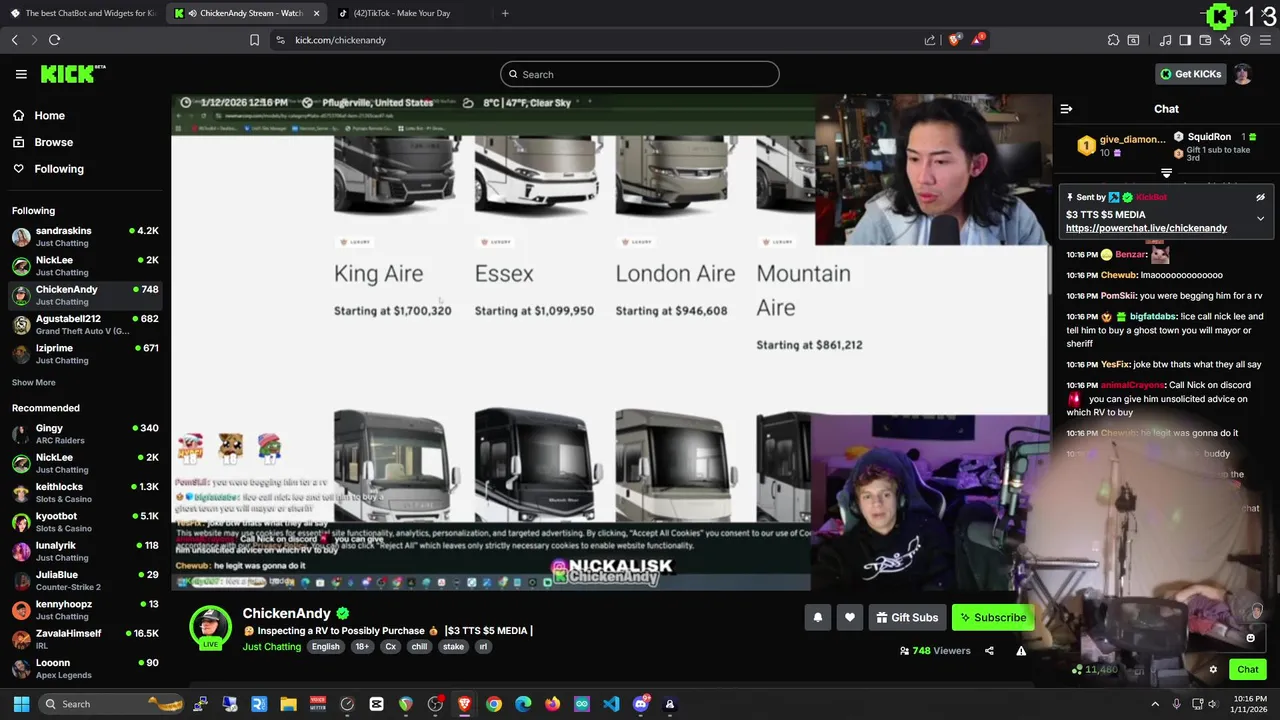Image resolution: width=1280 pixels, height=720 pixels.
Task: Open Iziprime channel in sidebar
Action: pyautogui.click(x=85, y=354)
